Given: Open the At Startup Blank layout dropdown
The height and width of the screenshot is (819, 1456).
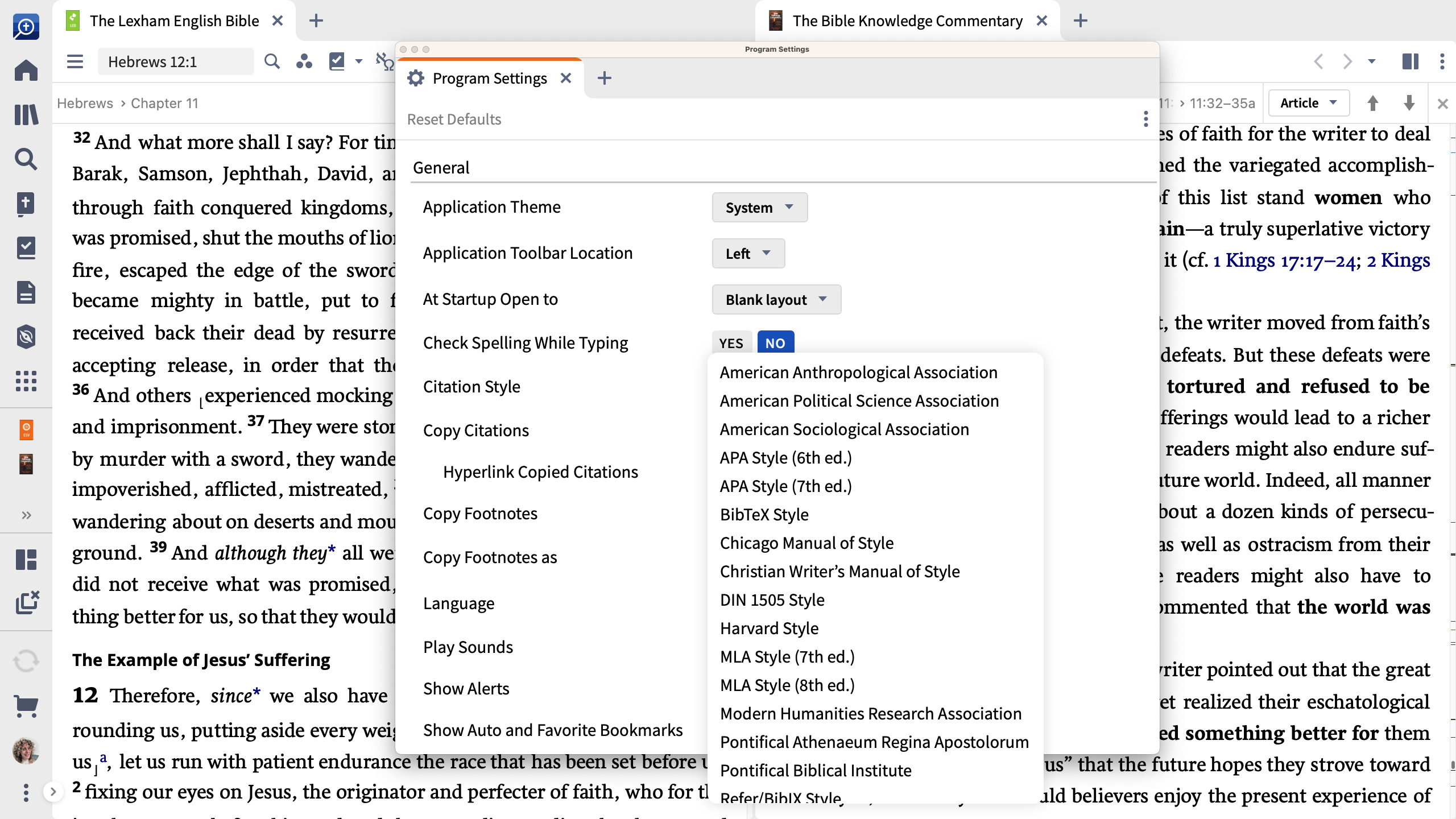Looking at the screenshot, I should tap(776, 300).
